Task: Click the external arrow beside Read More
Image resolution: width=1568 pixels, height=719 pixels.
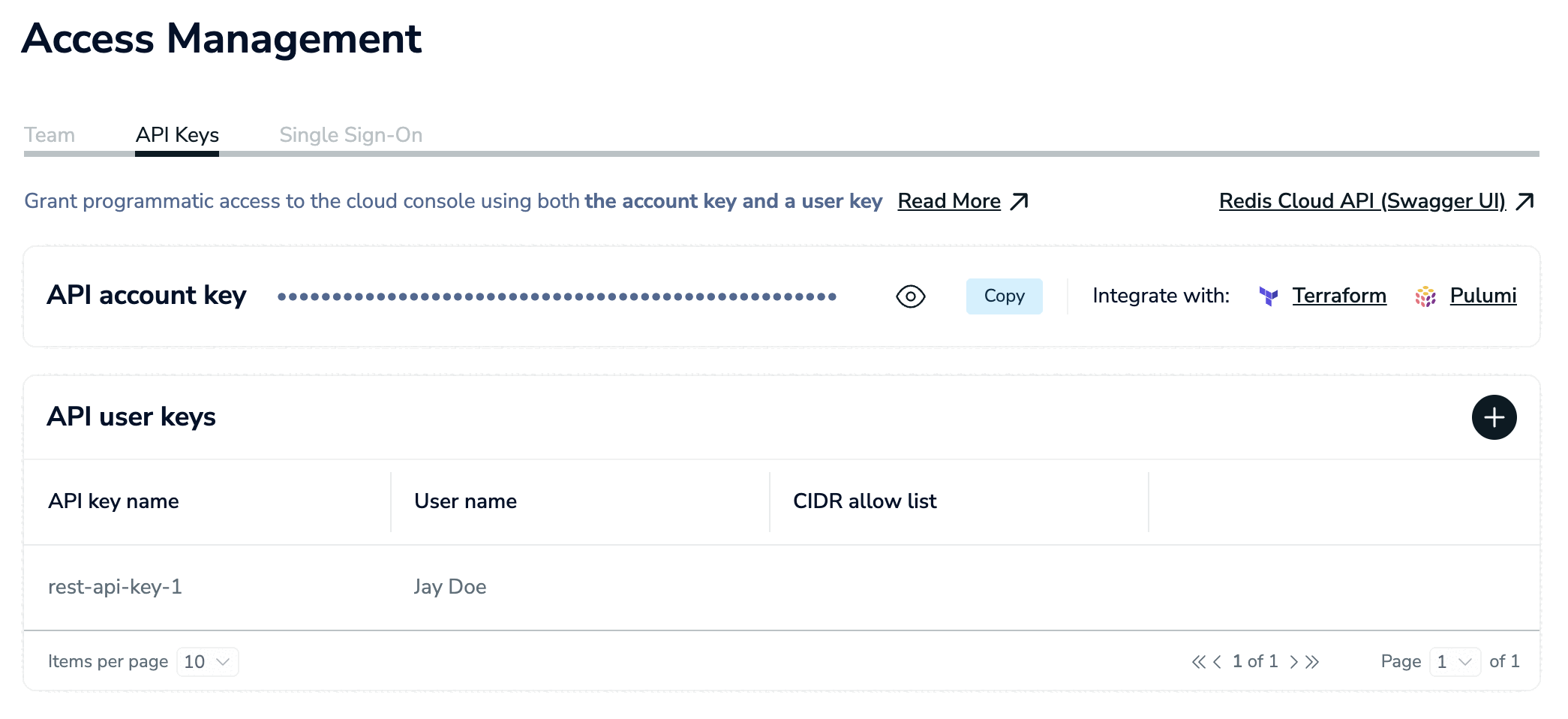Action: pyautogui.click(x=1019, y=201)
